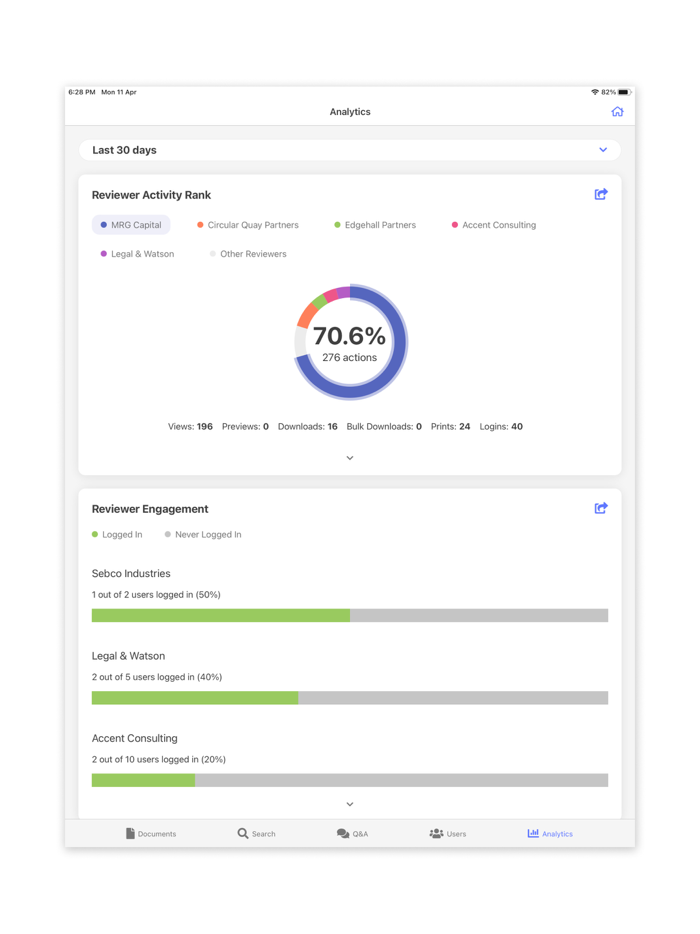This screenshot has width=700, height=934.
Task: Open the Home screen via the house icon
Action: pyautogui.click(x=618, y=111)
